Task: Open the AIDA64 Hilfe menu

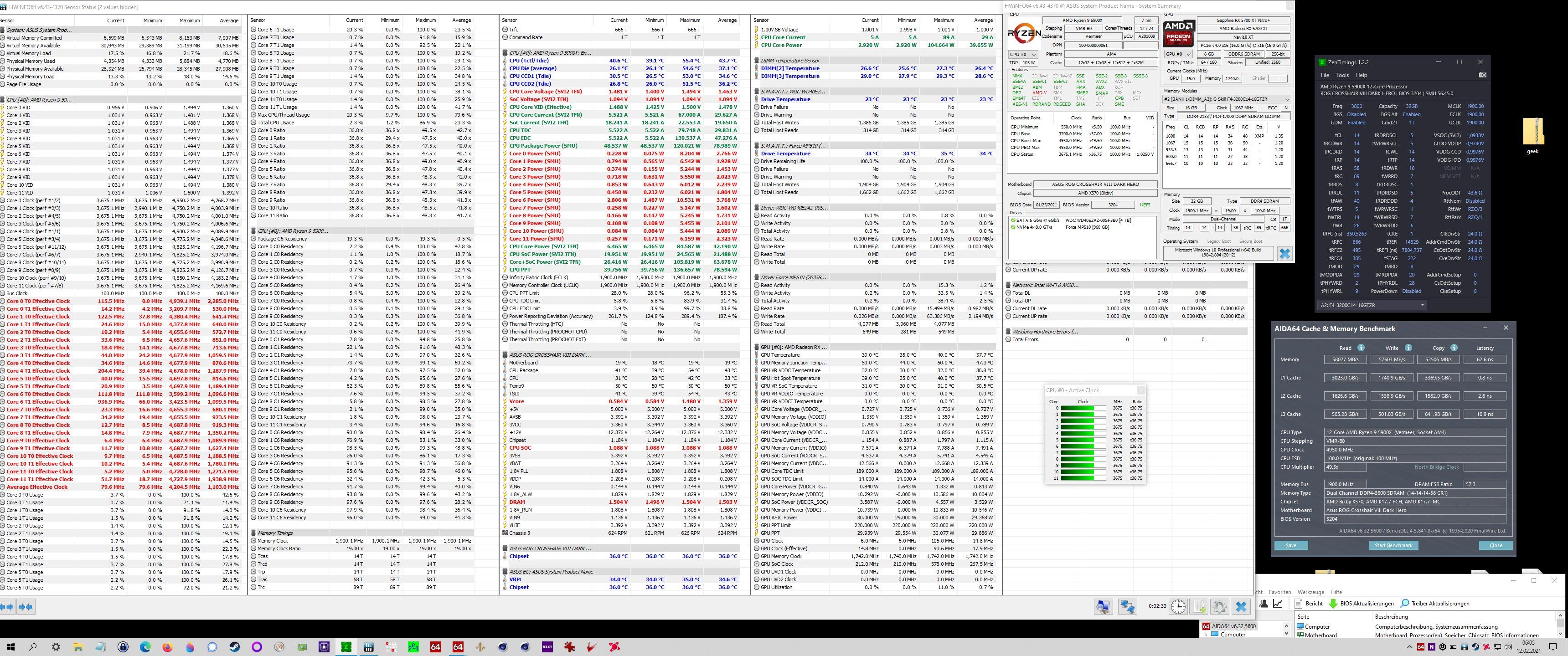Action: 1336,592
